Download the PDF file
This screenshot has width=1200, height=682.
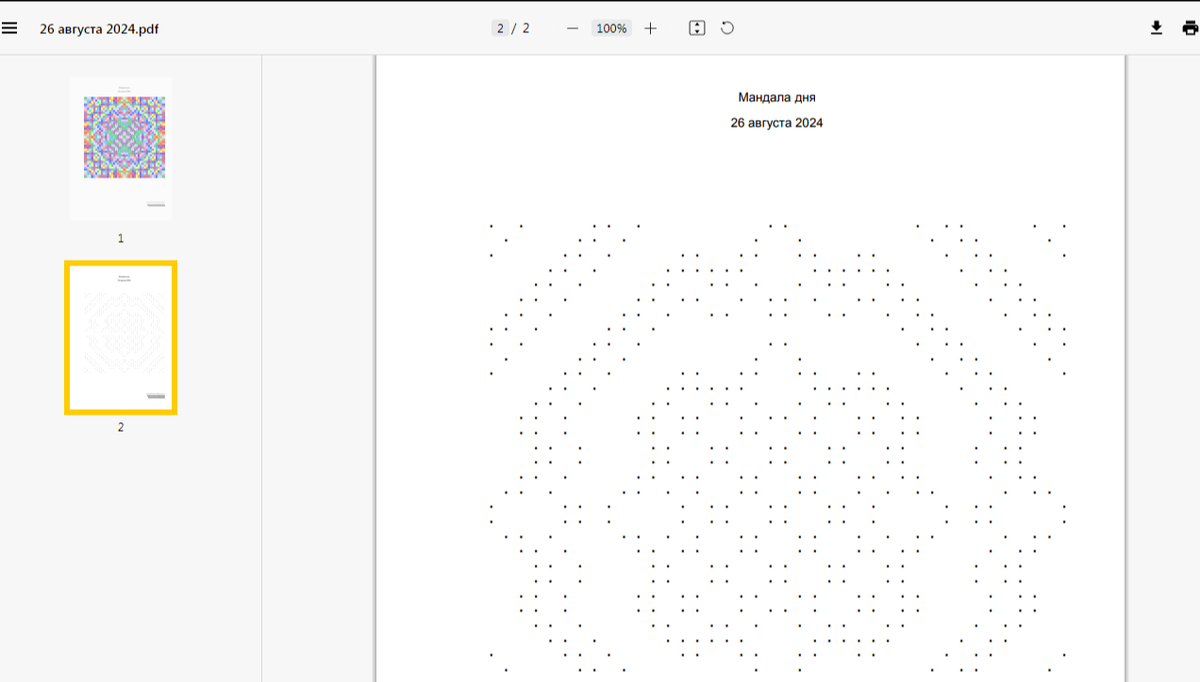coord(1156,28)
